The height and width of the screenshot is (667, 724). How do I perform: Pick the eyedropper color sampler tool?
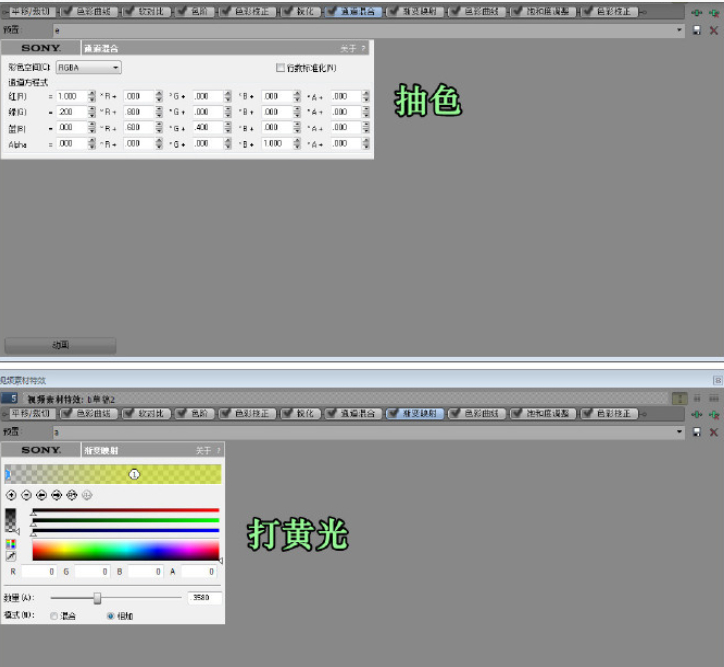click(x=11, y=557)
